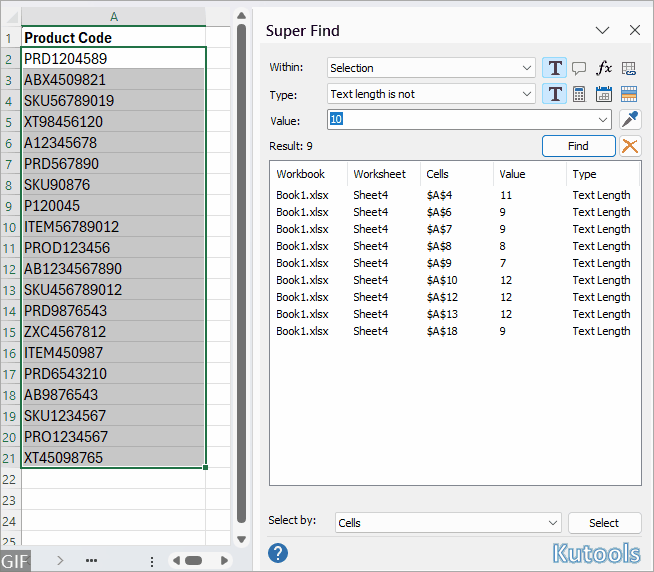The image size is (654, 572).
Task: Select result row $A$18
Action: click(x=455, y=331)
